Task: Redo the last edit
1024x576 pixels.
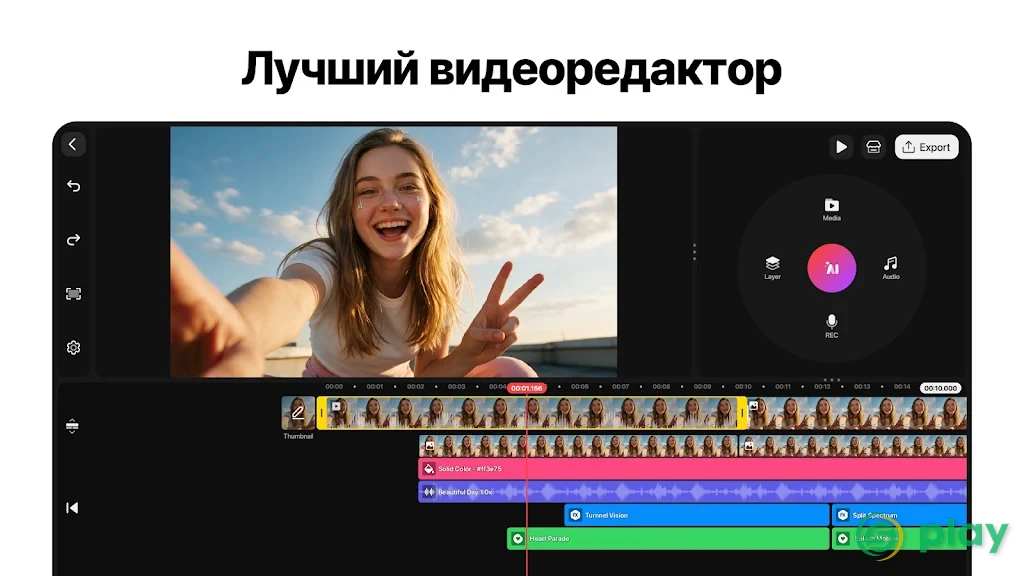Action: tap(73, 240)
